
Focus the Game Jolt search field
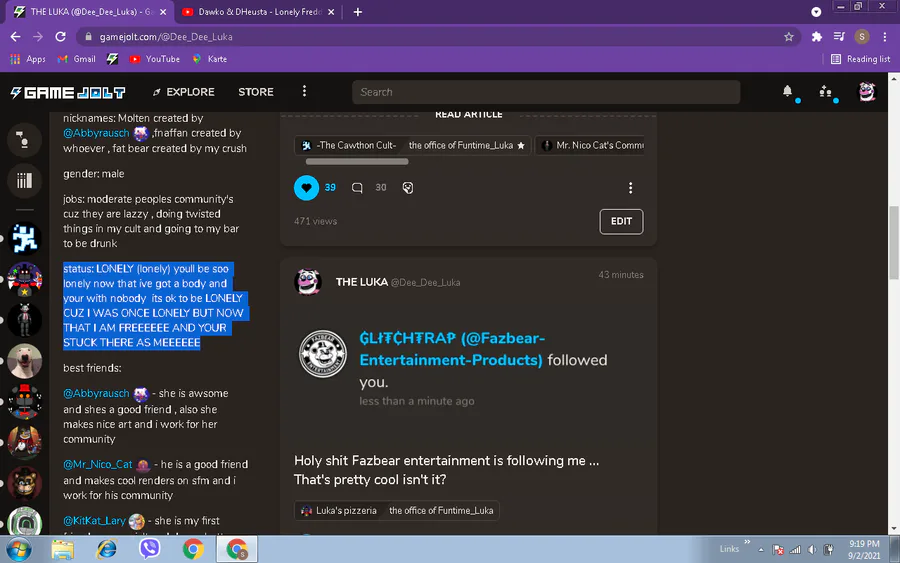click(x=546, y=92)
